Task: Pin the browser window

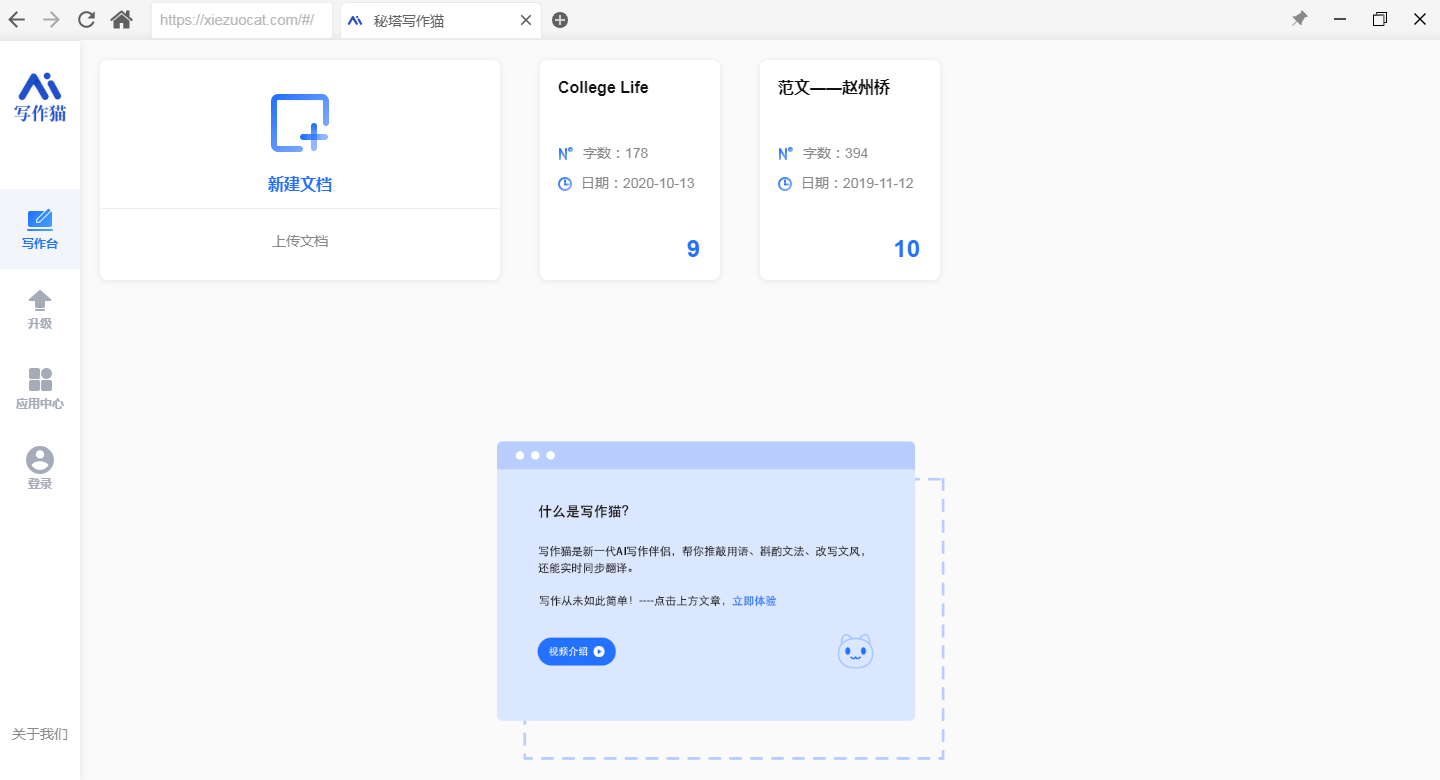Action: coord(1299,19)
